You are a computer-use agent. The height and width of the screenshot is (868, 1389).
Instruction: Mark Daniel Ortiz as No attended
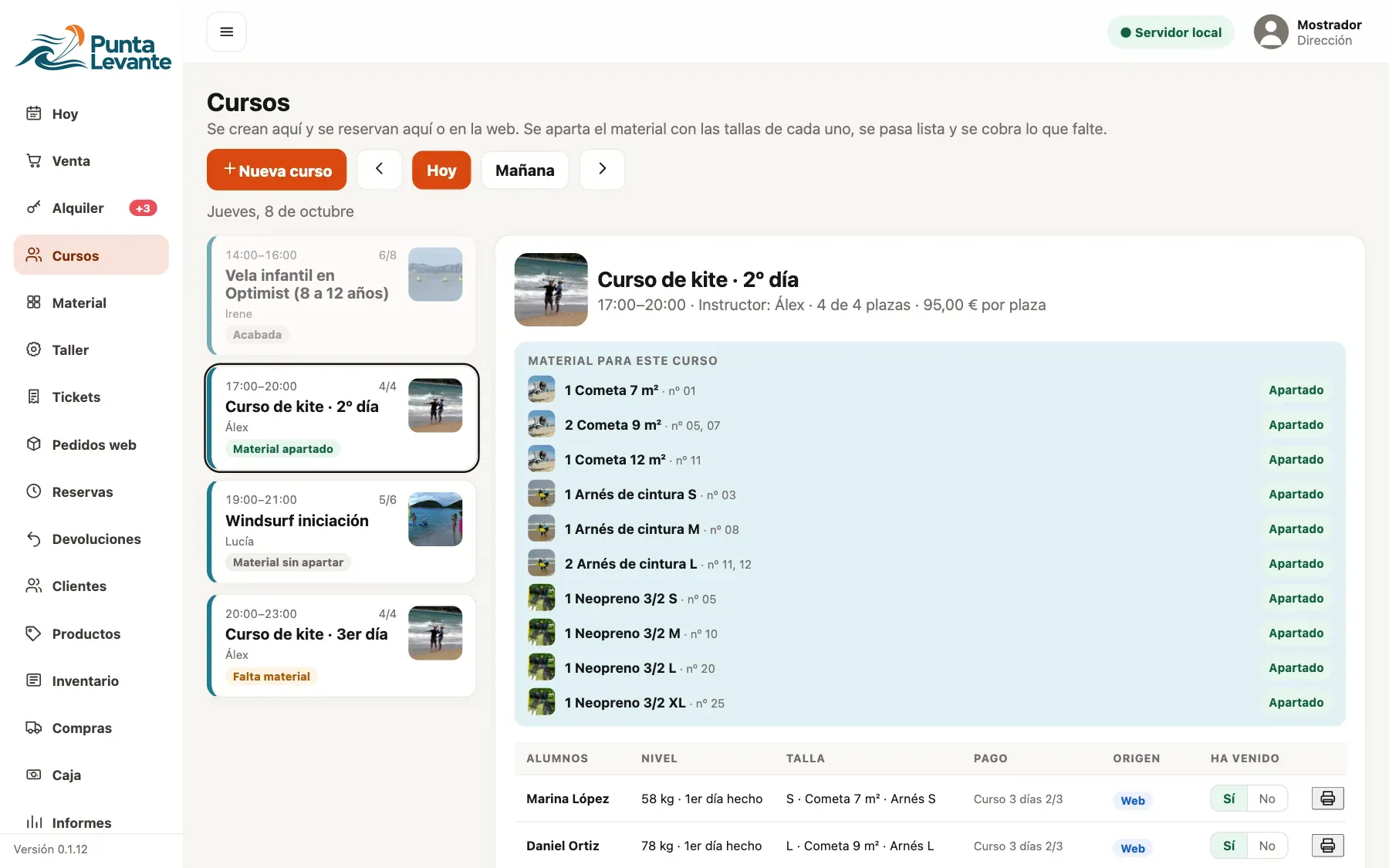pyautogui.click(x=1267, y=846)
